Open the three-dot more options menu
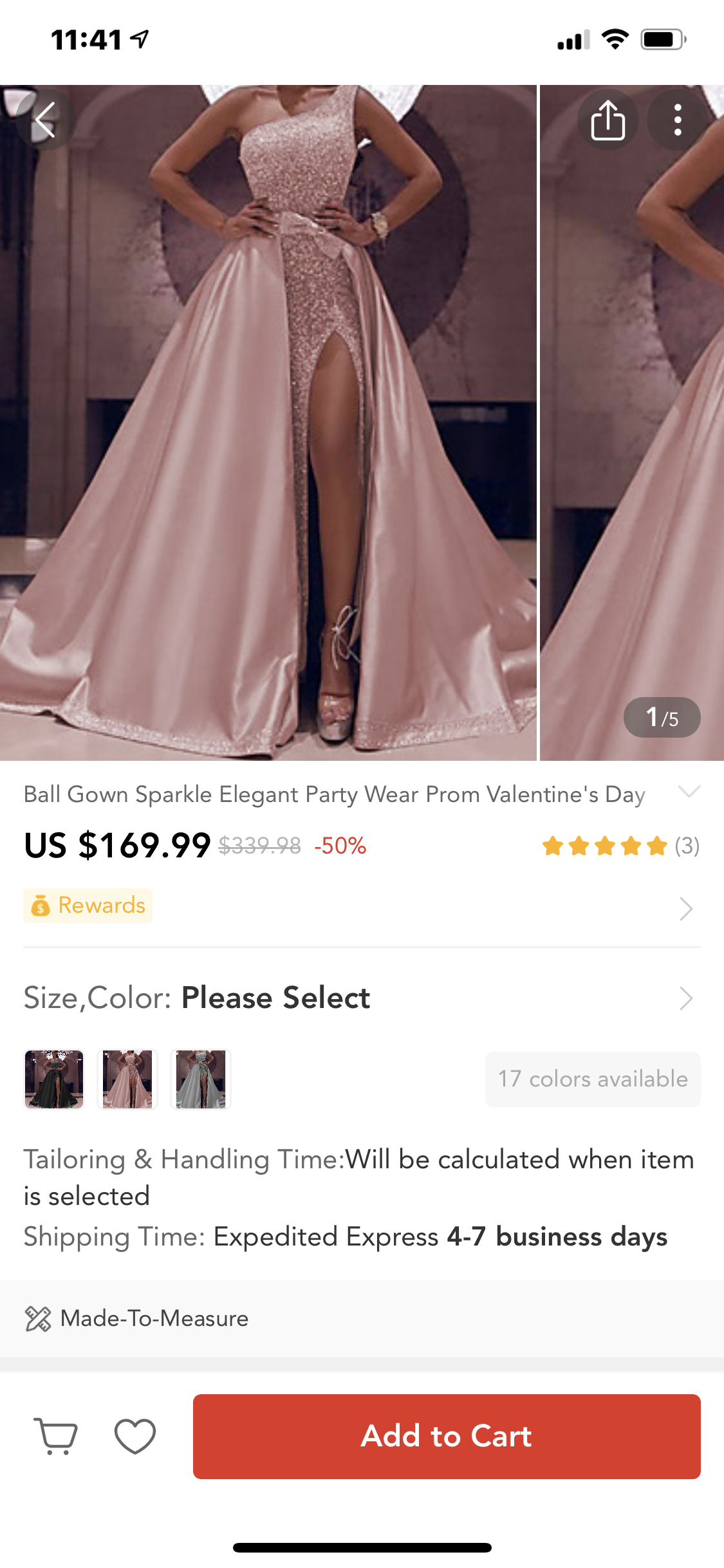The width and height of the screenshot is (724, 1568). (677, 120)
